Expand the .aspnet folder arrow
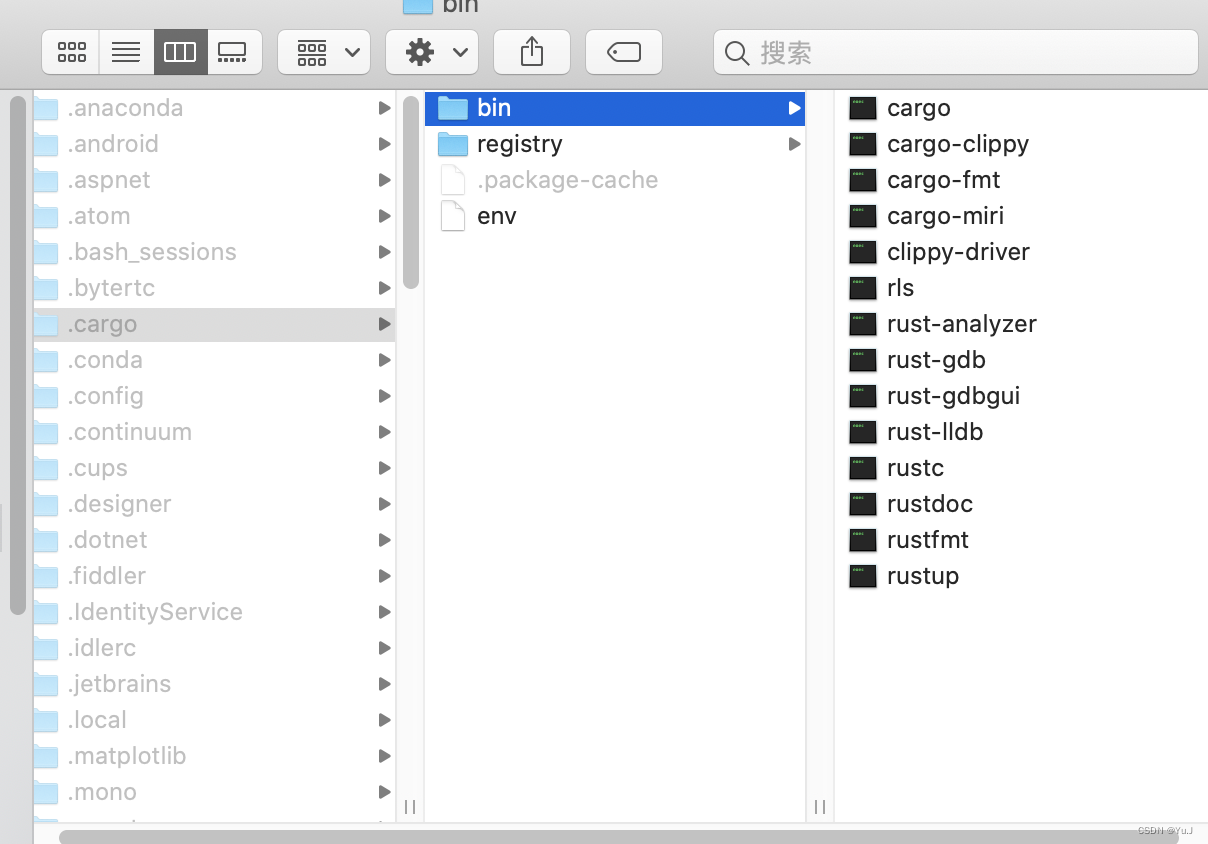Screen dimensions: 1208x844 point(384,180)
